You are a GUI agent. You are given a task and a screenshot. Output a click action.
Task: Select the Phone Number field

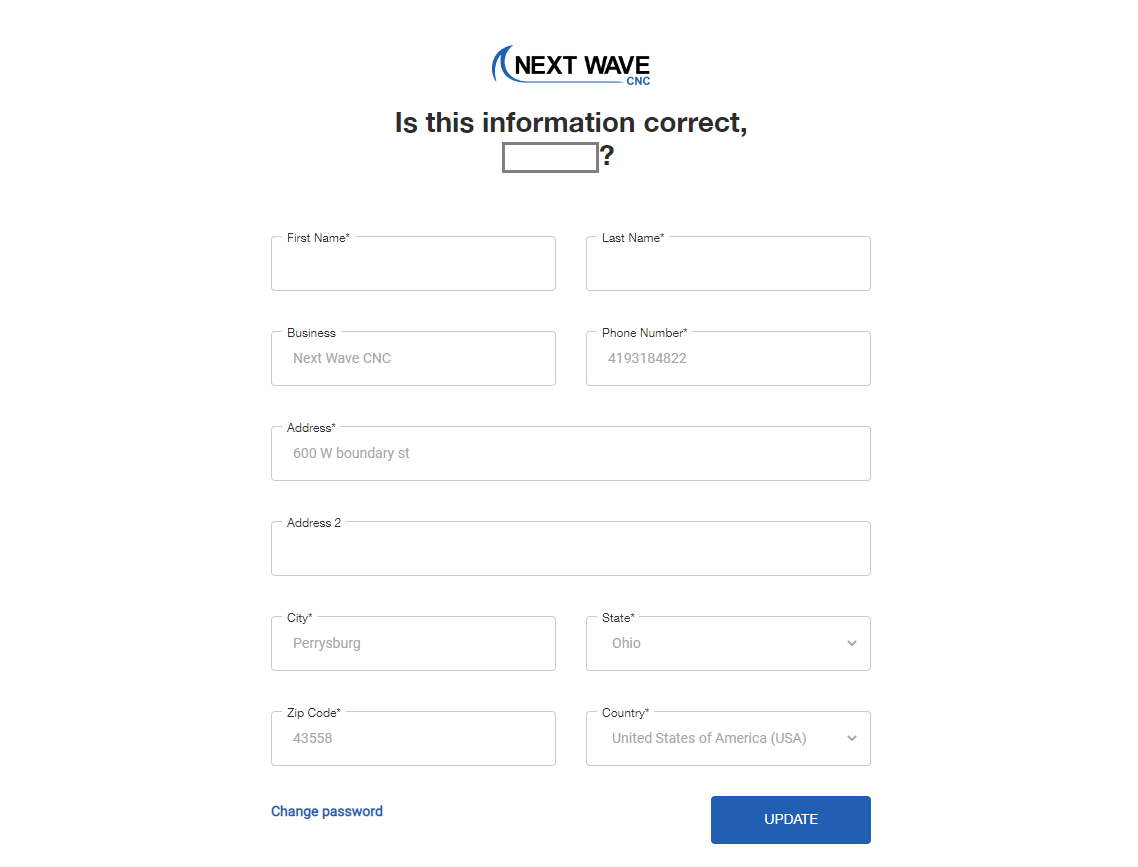pyautogui.click(x=728, y=359)
